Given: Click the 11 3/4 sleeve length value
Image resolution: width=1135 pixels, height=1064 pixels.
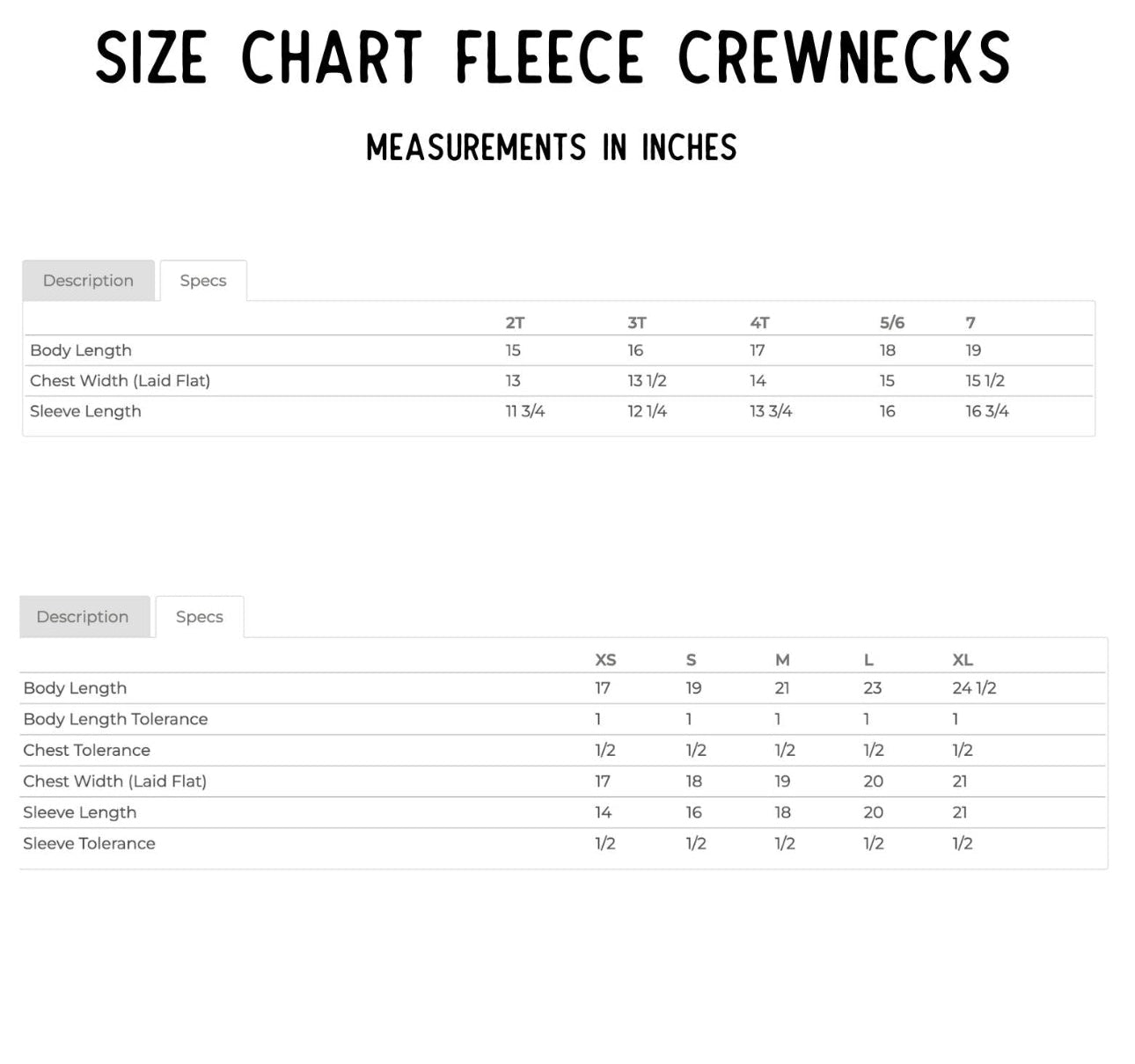Looking at the screenshot, I should 525,412.
